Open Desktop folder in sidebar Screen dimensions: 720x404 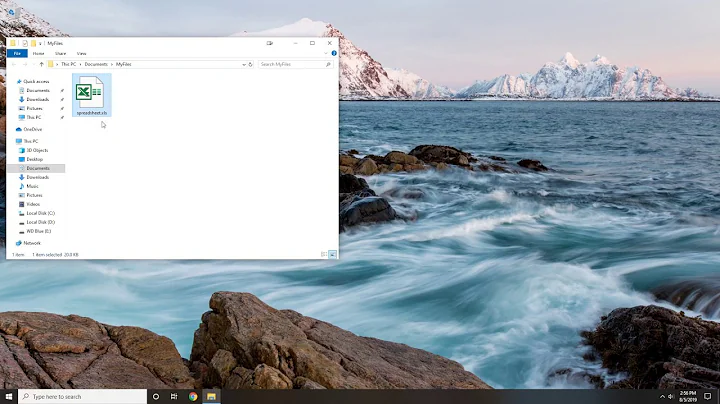[34, 159]
